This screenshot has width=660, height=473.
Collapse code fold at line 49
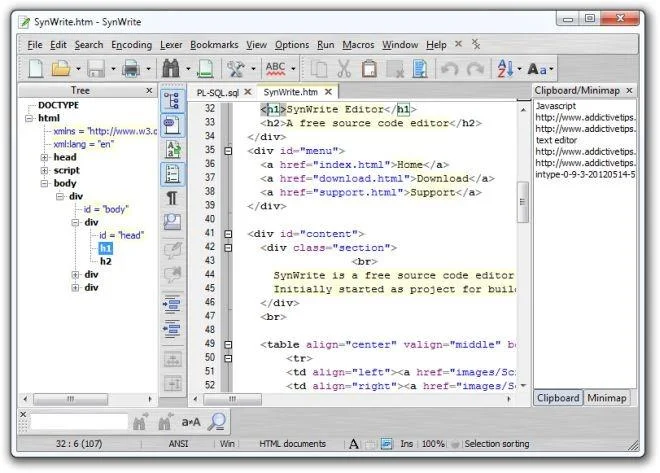[228, 344]
